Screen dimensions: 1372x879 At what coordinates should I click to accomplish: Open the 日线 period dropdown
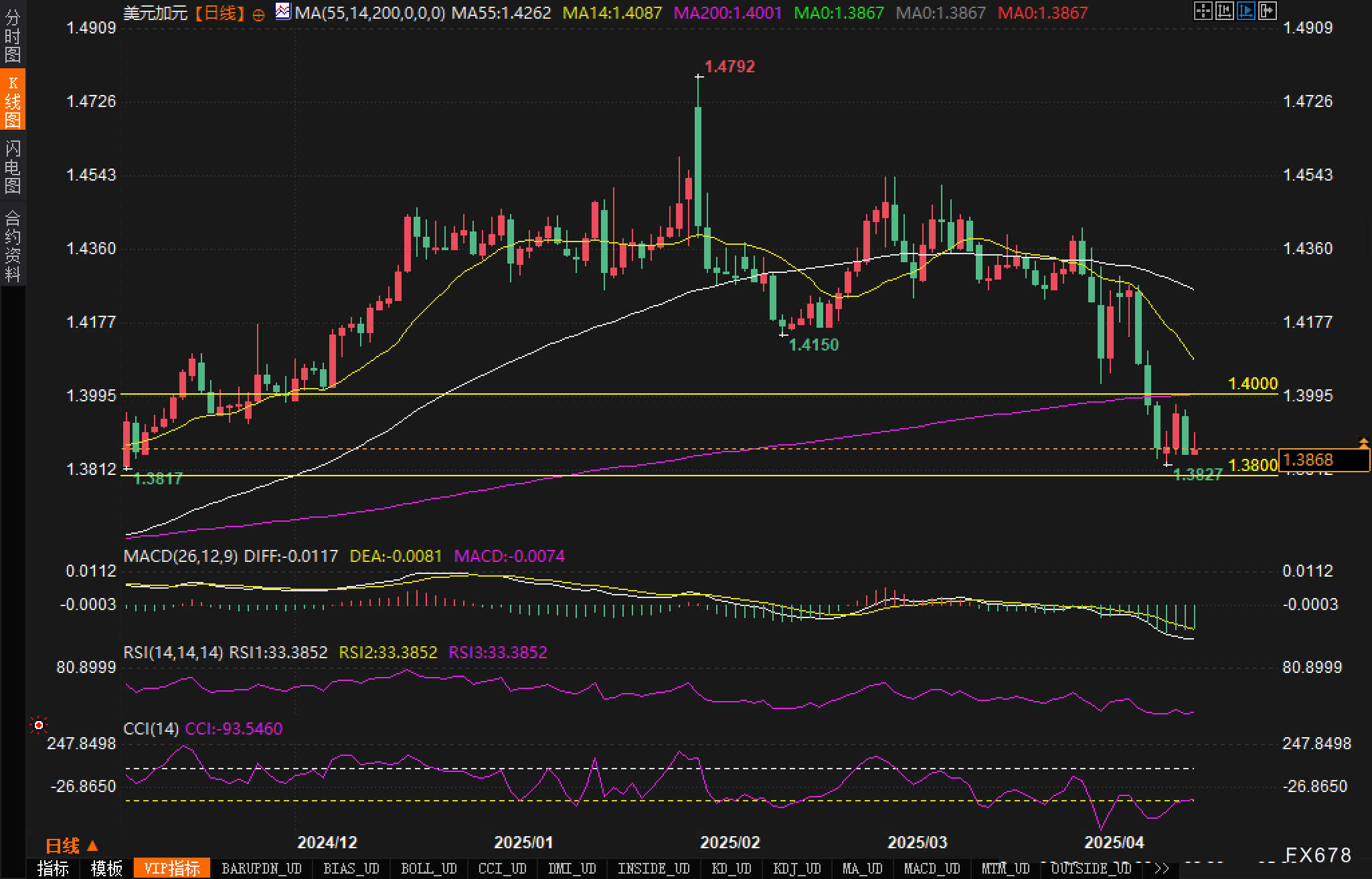click(71, 846)
